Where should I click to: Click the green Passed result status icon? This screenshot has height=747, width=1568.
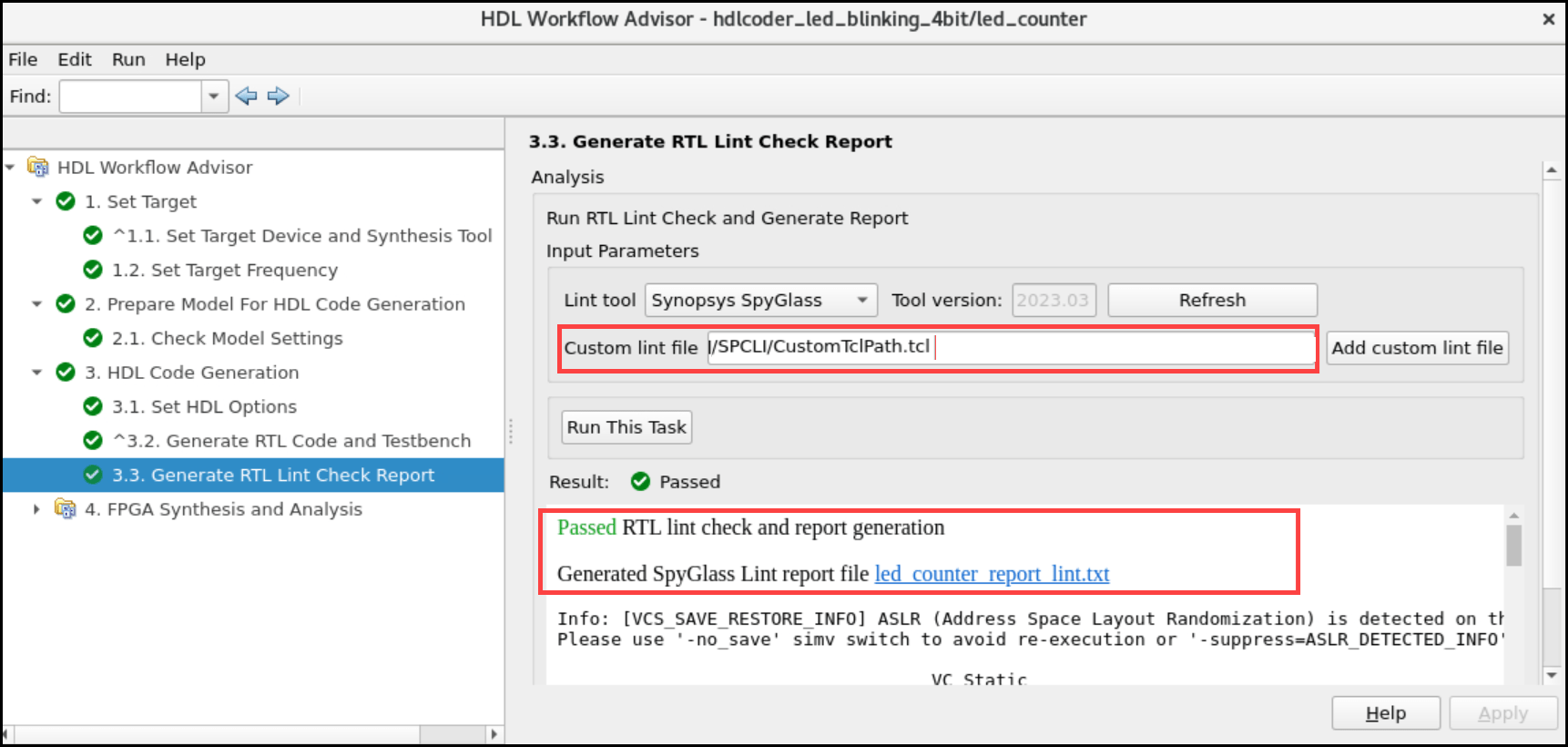641,482
